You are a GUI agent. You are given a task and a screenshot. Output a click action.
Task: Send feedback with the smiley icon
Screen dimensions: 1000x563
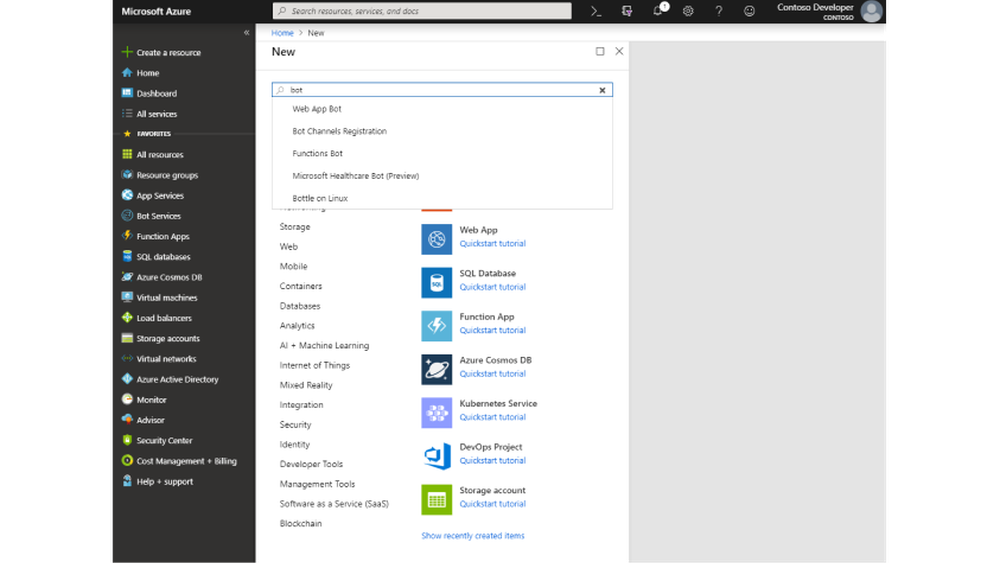(x=749, y=11)
